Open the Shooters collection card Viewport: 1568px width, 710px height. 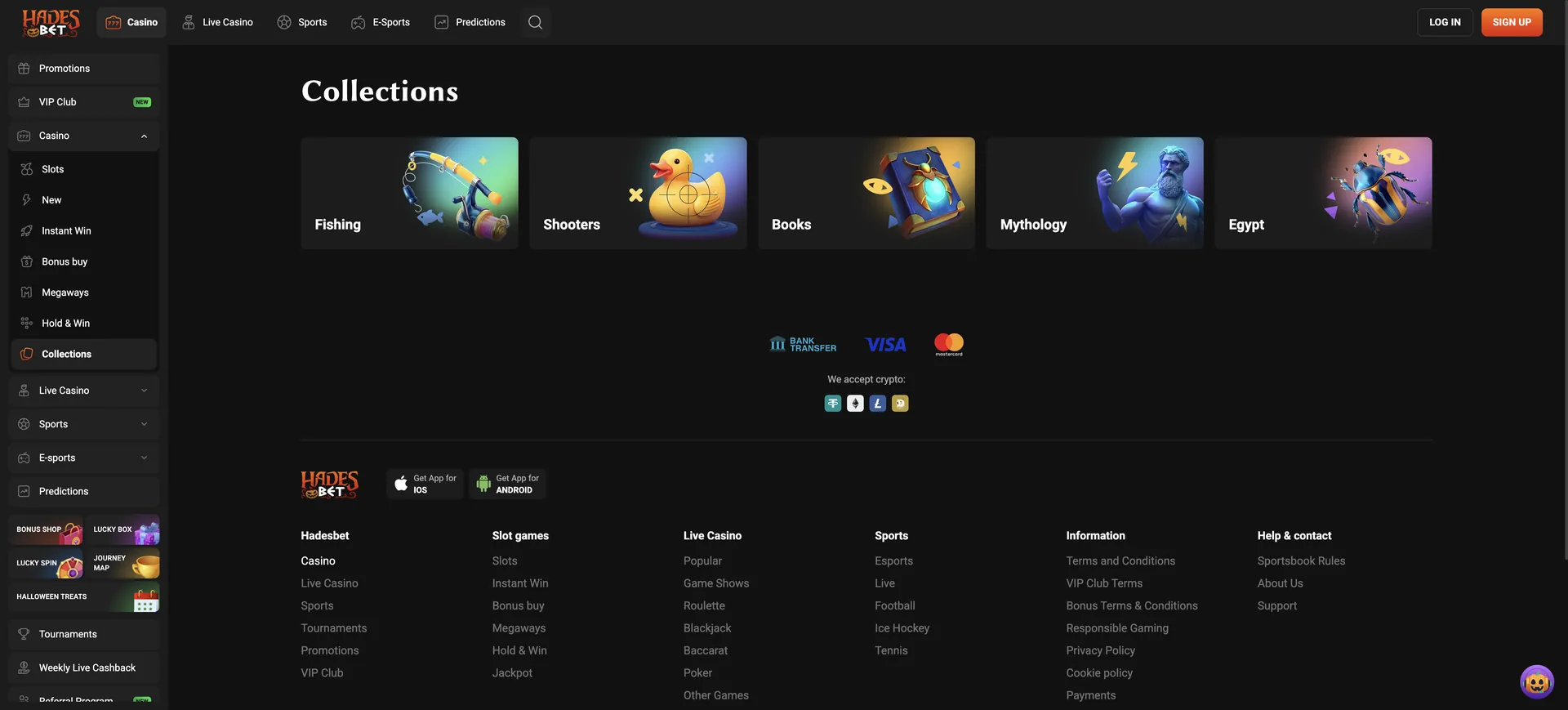(638, 193)
